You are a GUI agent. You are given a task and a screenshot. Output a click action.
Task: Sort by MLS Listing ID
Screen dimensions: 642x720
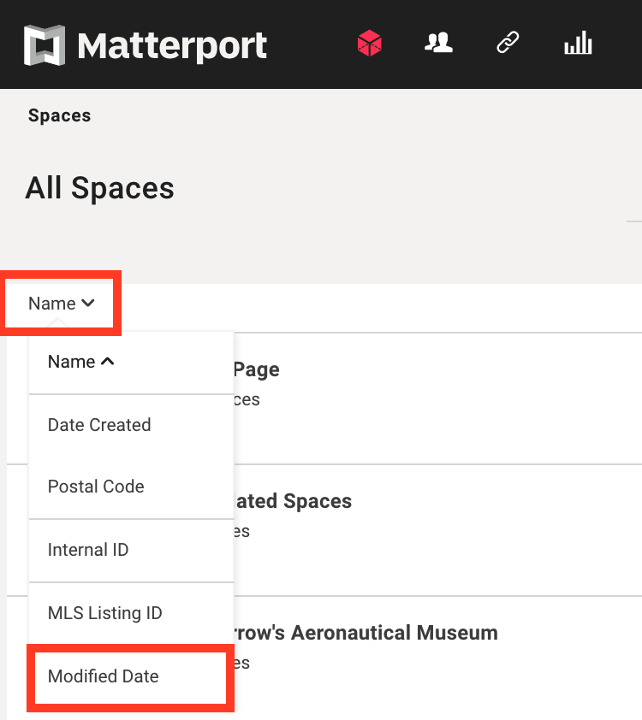point(131,613)
